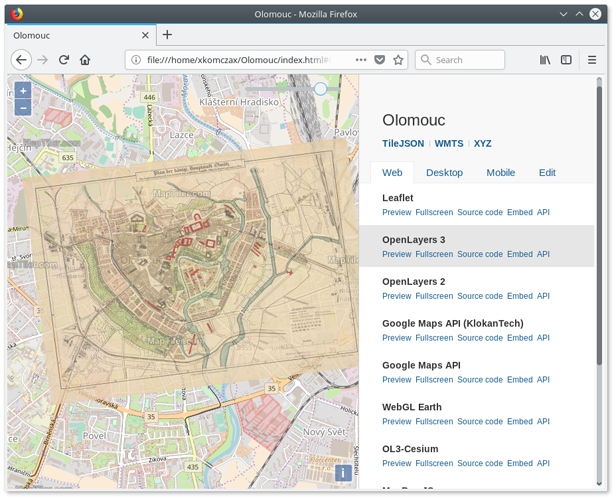Viewport: 616px width, 500px height.
Task: Bookmark this page with the star icon
Action: coord(398,60)
